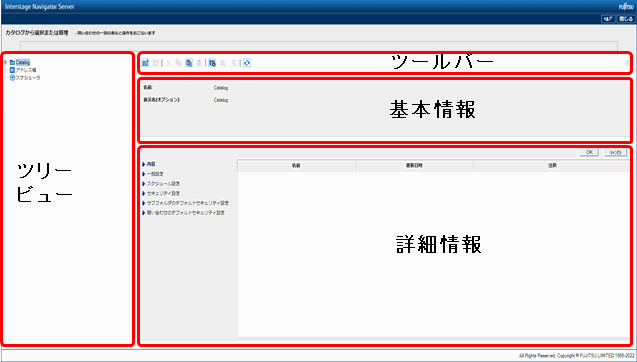Click the 名前 column header

tap(296, 166)
